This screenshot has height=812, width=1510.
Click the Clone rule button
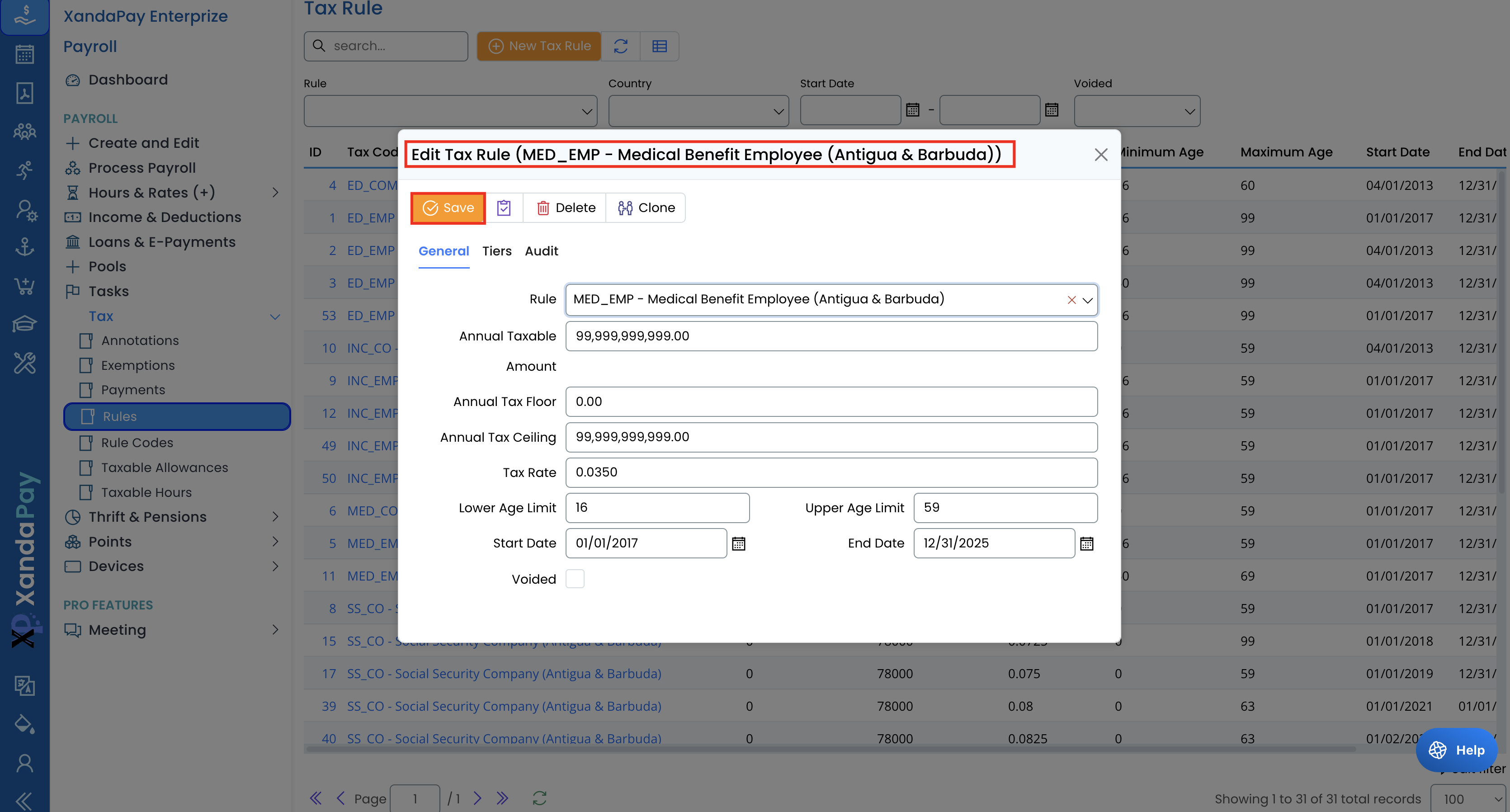646,208
